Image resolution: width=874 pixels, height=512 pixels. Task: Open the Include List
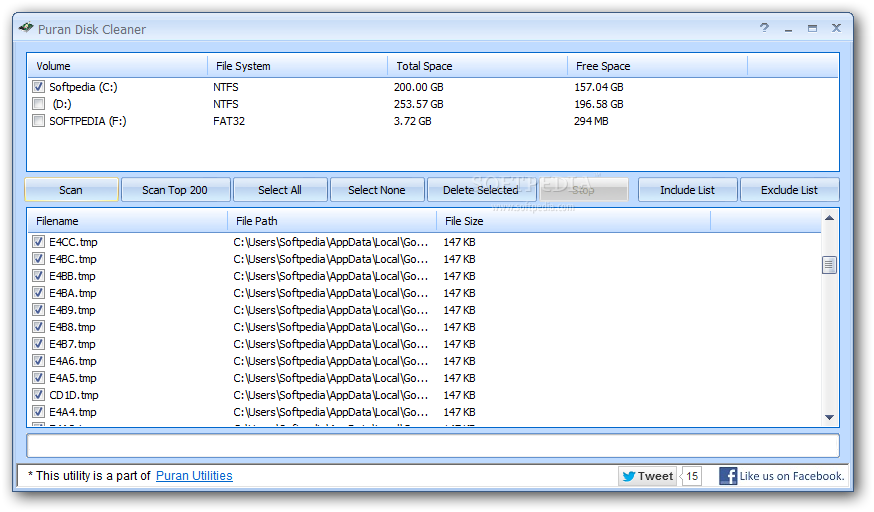(x=687, y=190)
